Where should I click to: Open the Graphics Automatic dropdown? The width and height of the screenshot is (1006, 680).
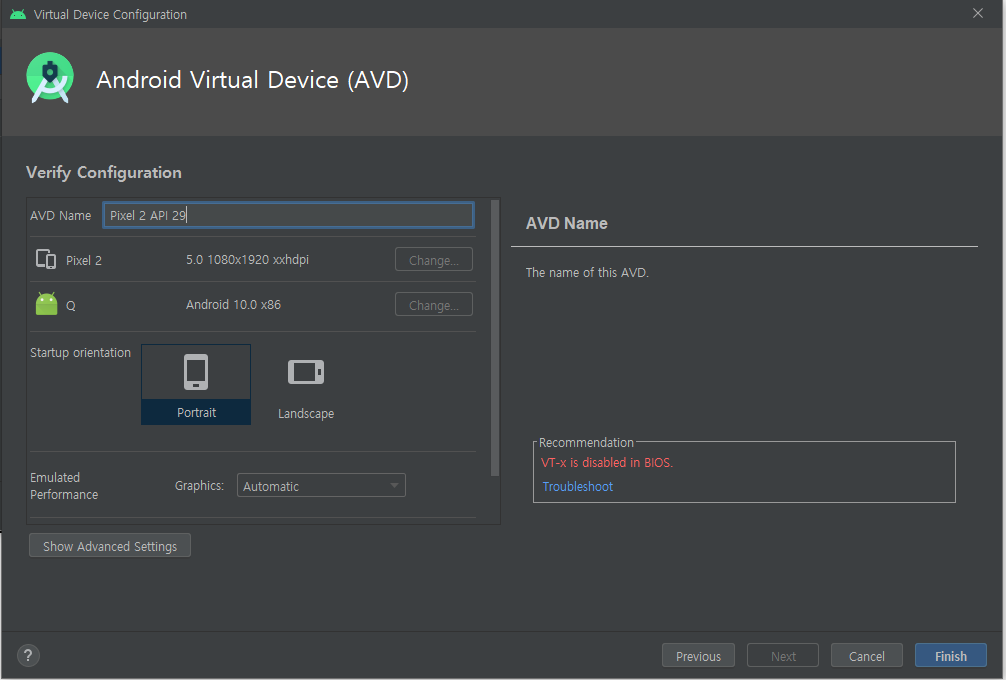321,486
